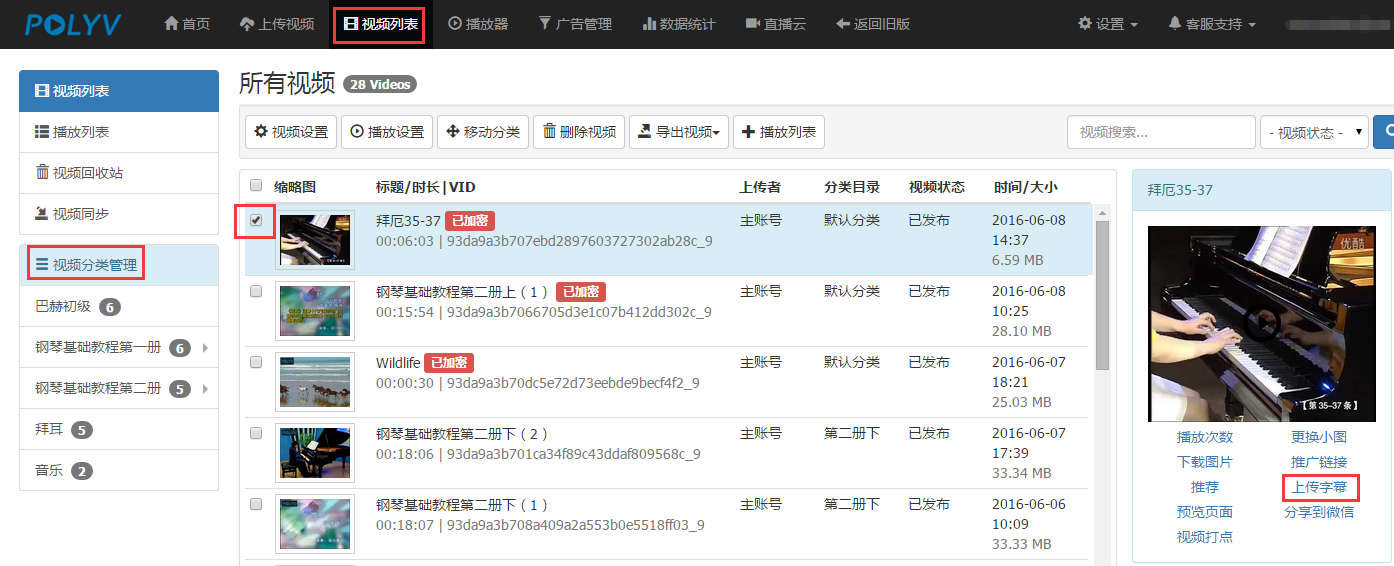Open the 播放器 nav item
The image size is (1394, 566).
point(479,24)
